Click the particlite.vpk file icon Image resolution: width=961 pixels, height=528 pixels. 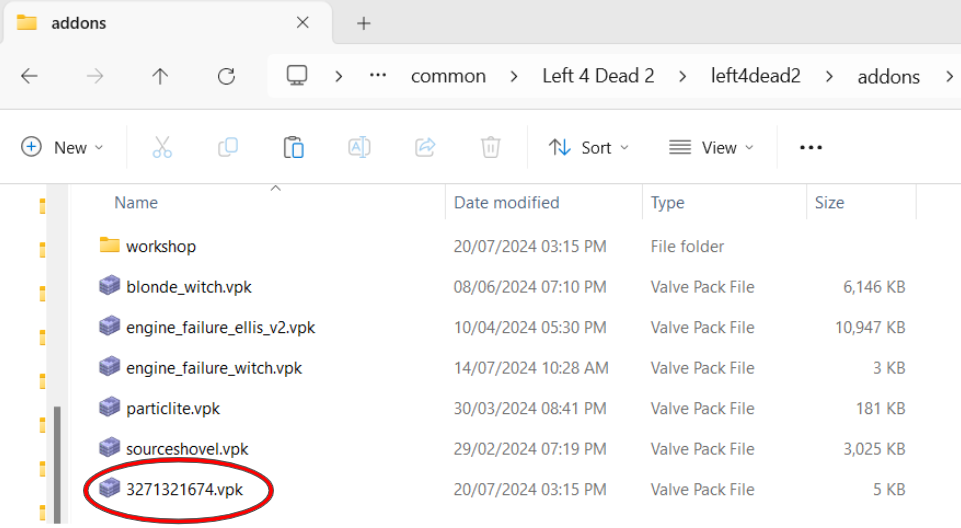coord(110,407)
